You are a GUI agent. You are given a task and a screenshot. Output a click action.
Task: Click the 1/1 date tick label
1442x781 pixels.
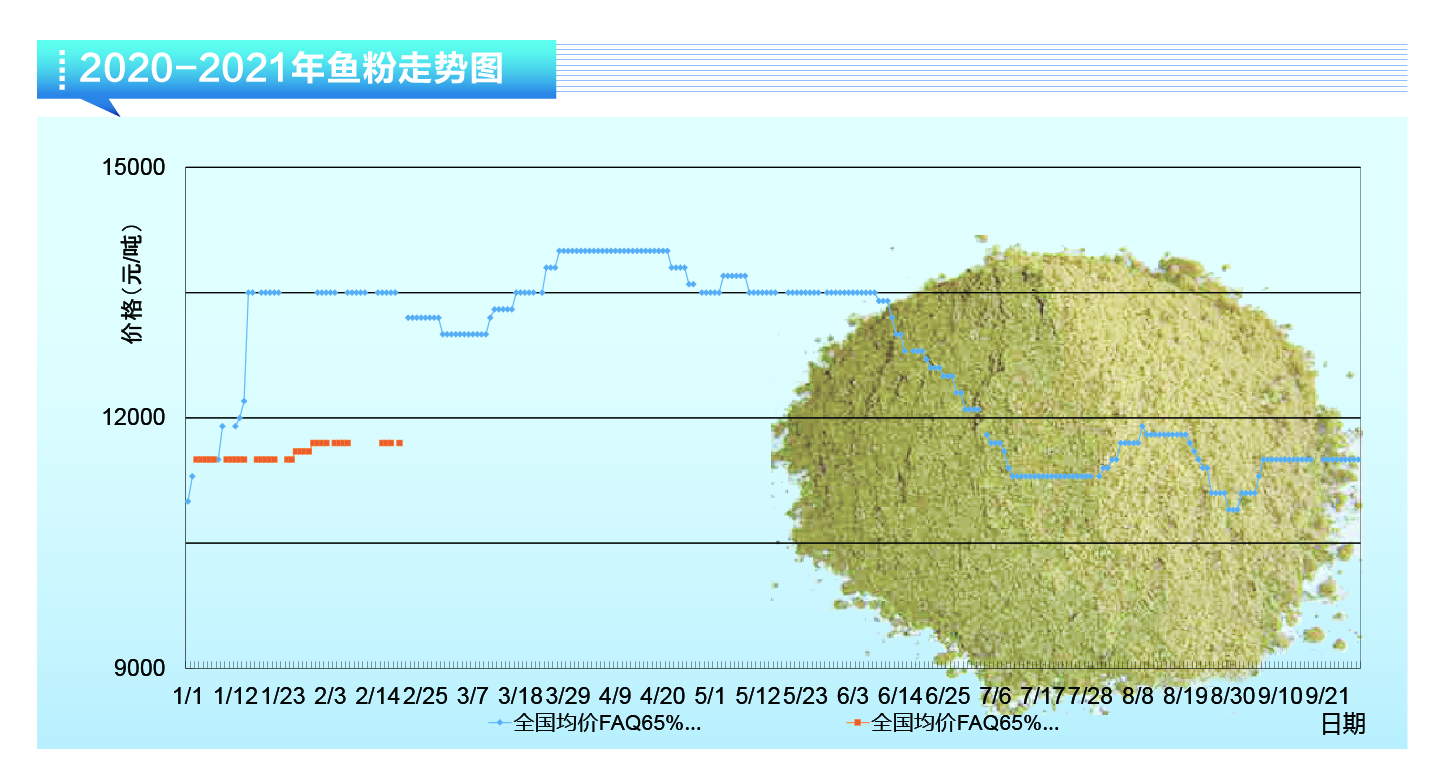tap(187, 695)
